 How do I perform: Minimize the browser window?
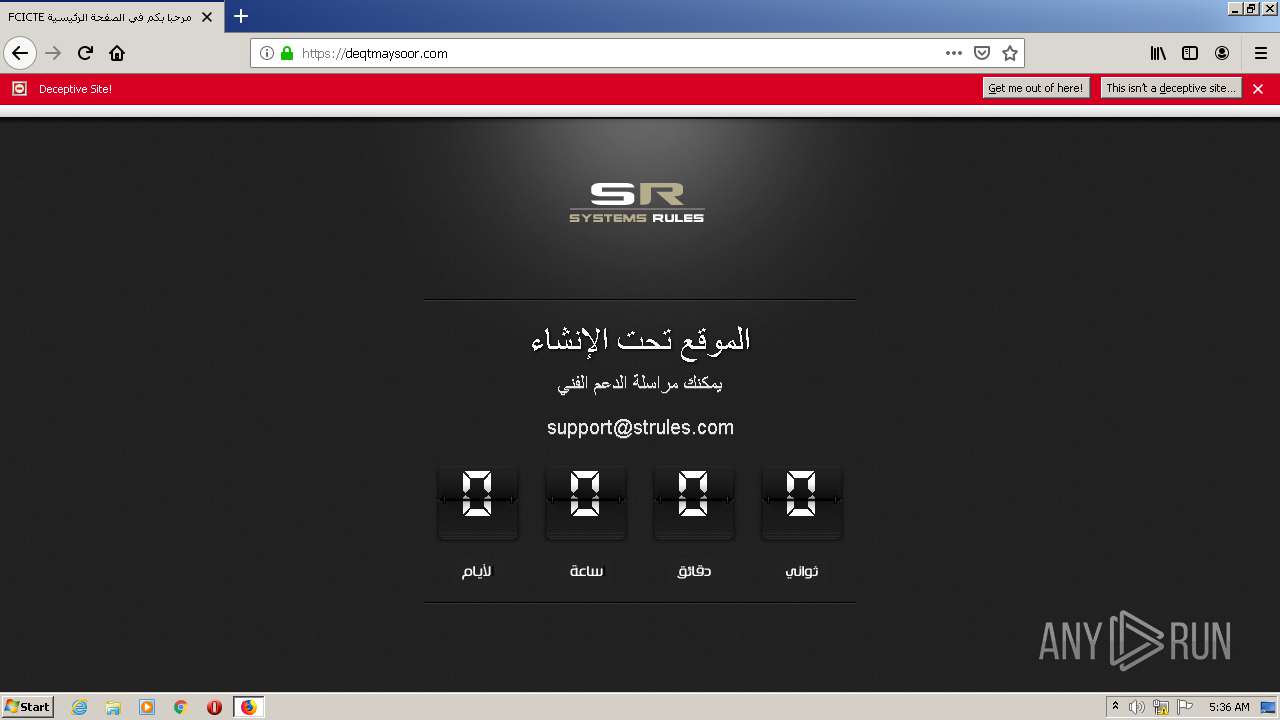click(1235, 8)
